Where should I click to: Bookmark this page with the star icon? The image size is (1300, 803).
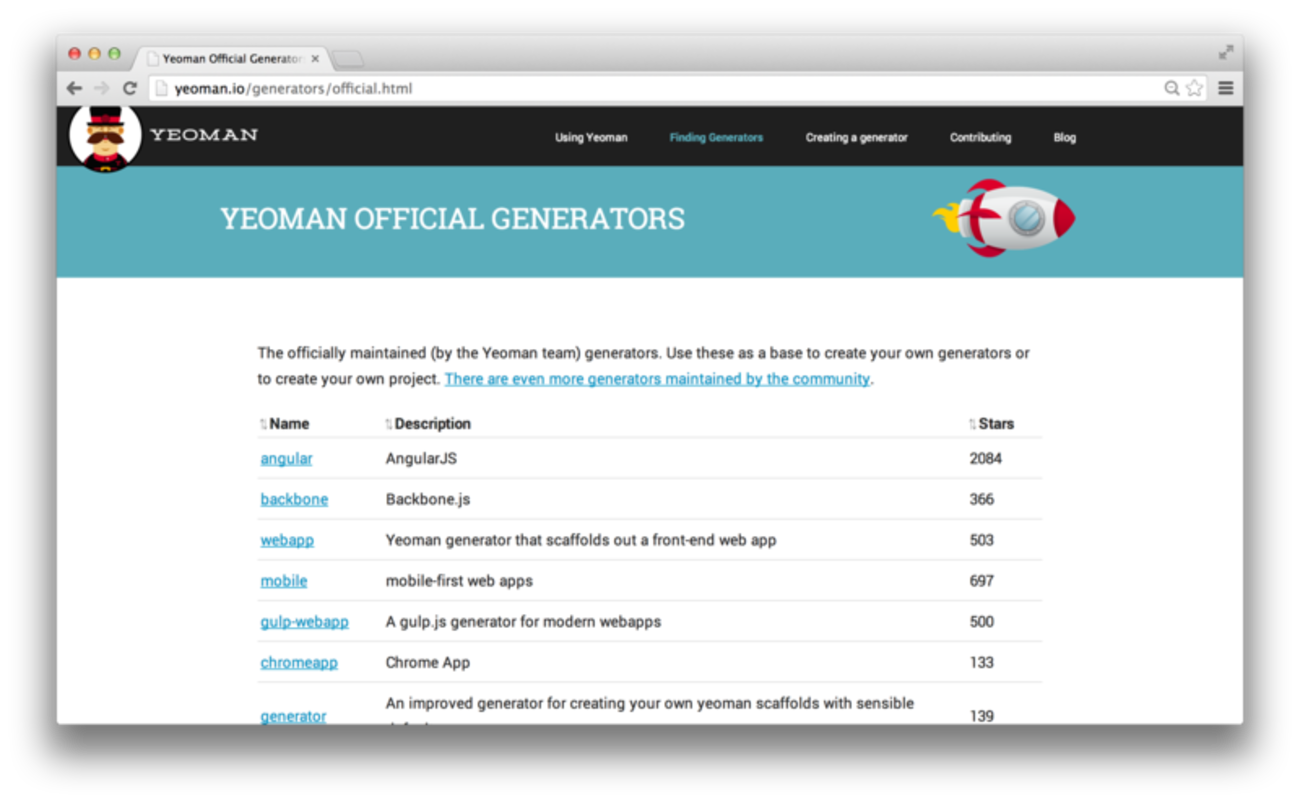coord(1194,88)
